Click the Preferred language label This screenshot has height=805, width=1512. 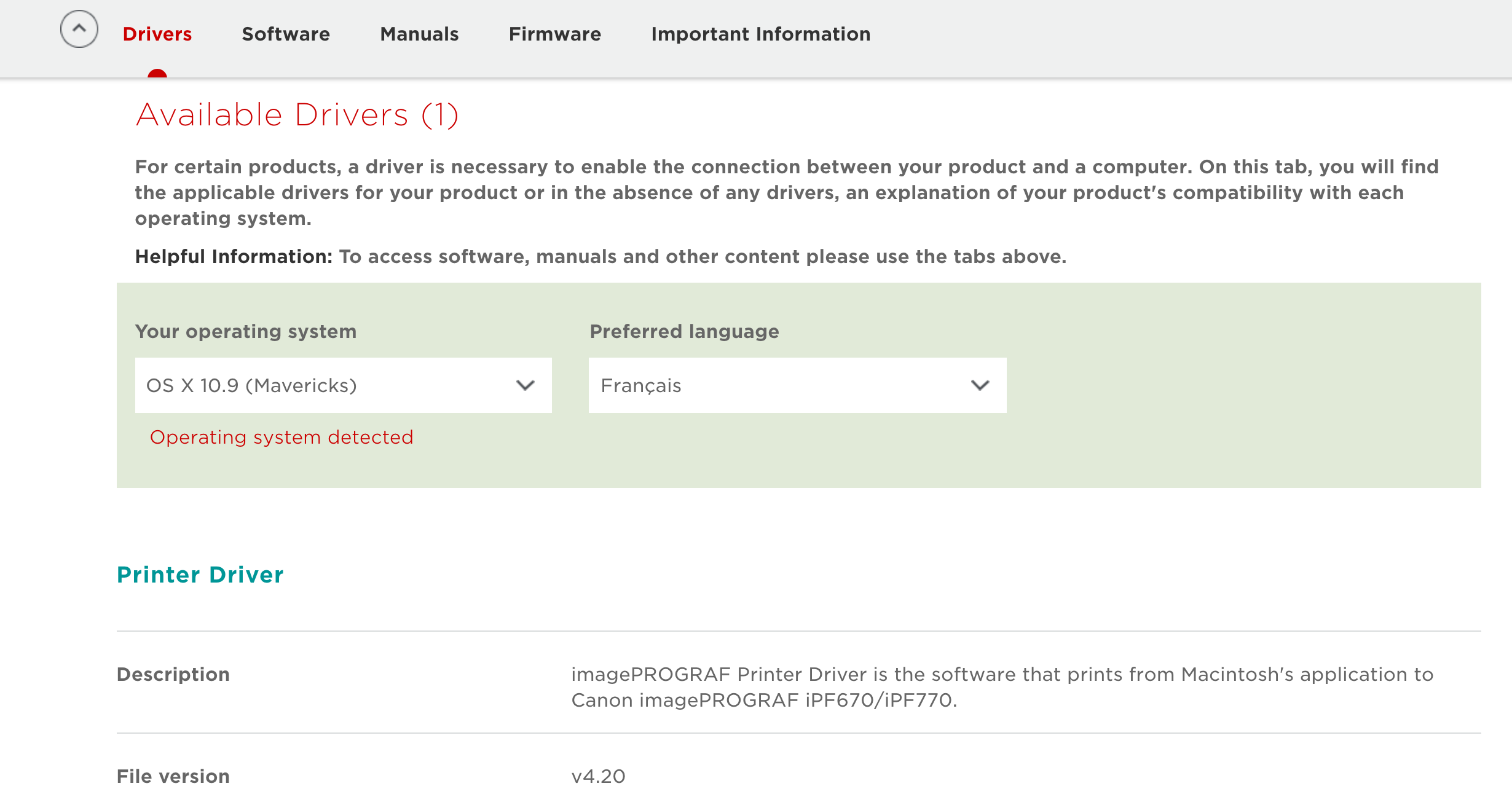coord(685,331)
